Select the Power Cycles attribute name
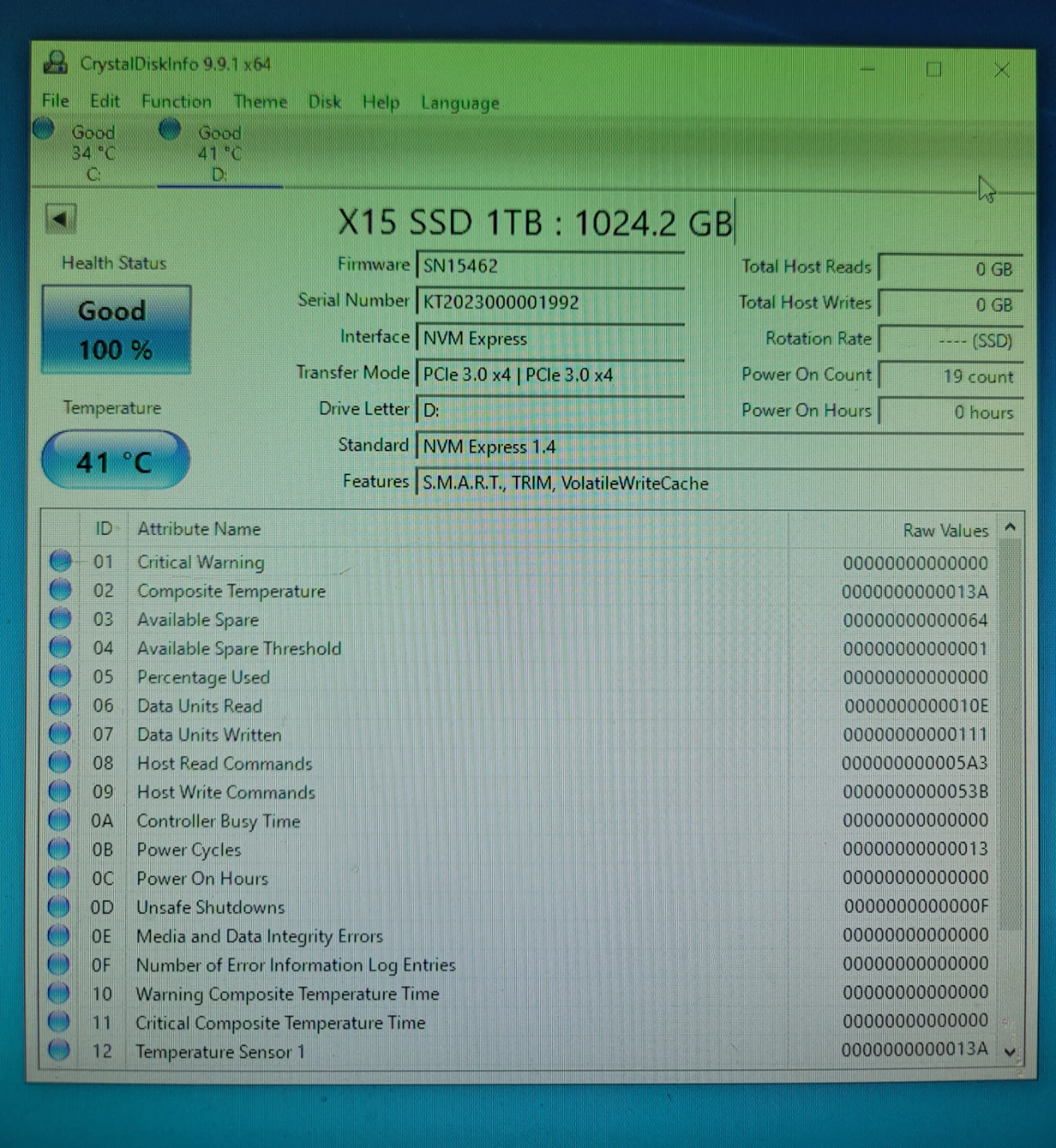1056x1148 pixels. pos(189,850)
